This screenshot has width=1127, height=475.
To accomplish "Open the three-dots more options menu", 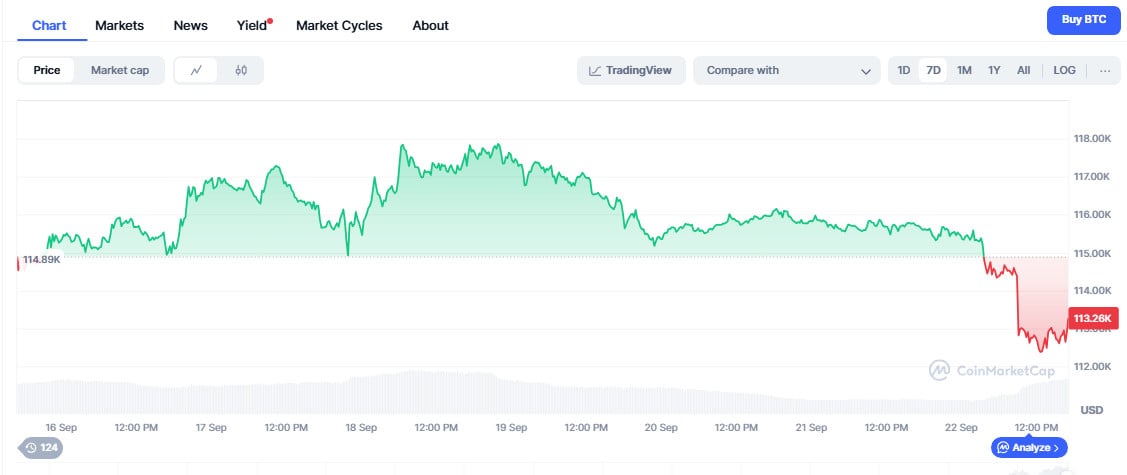I will point(1104,70).
